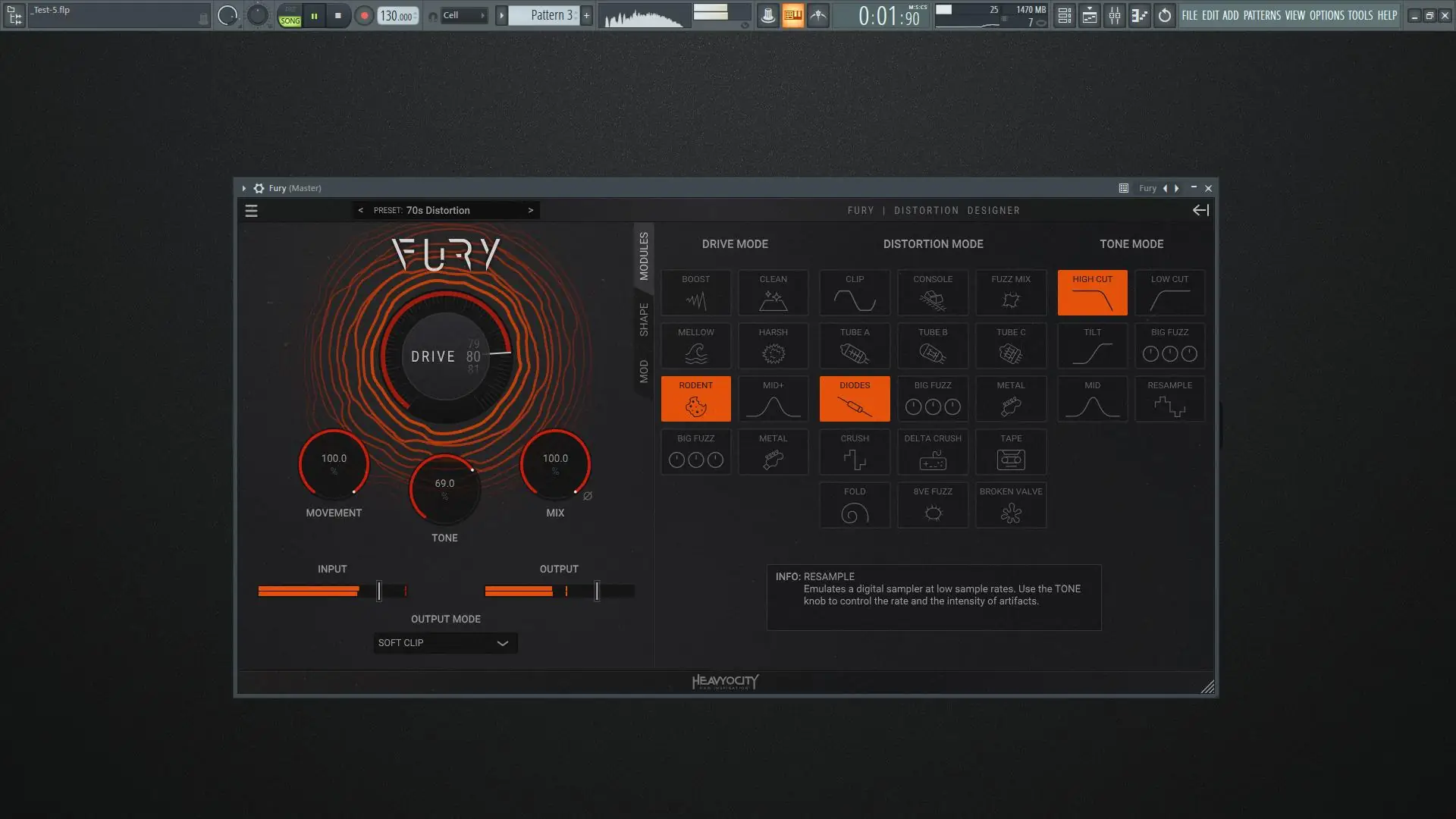Open the Fury hamburger menu

coord(251,211)
